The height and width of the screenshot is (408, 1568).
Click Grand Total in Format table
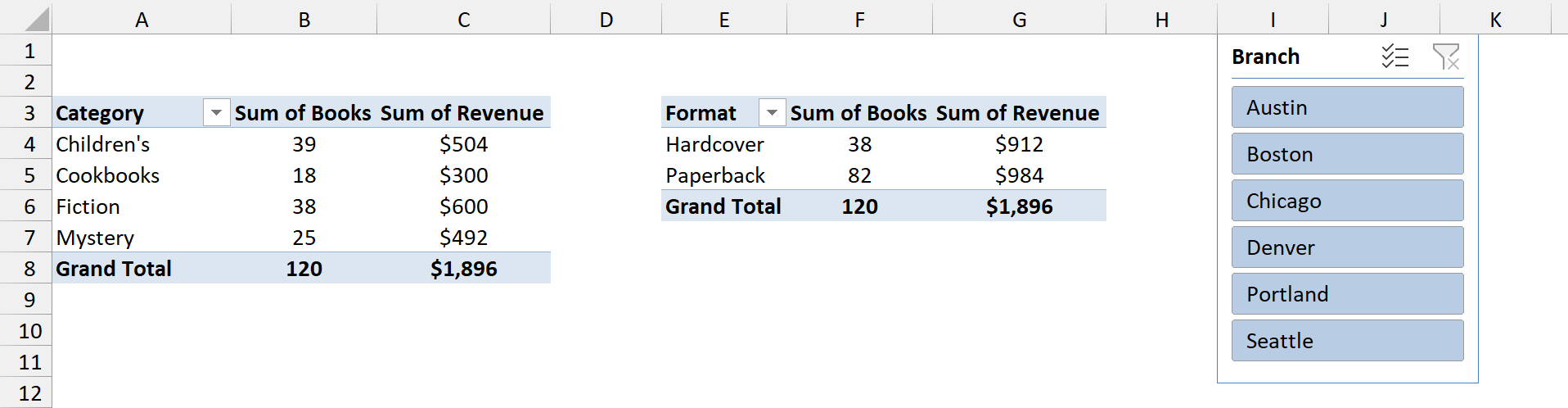pyautogui.click(x=724, y=206)
